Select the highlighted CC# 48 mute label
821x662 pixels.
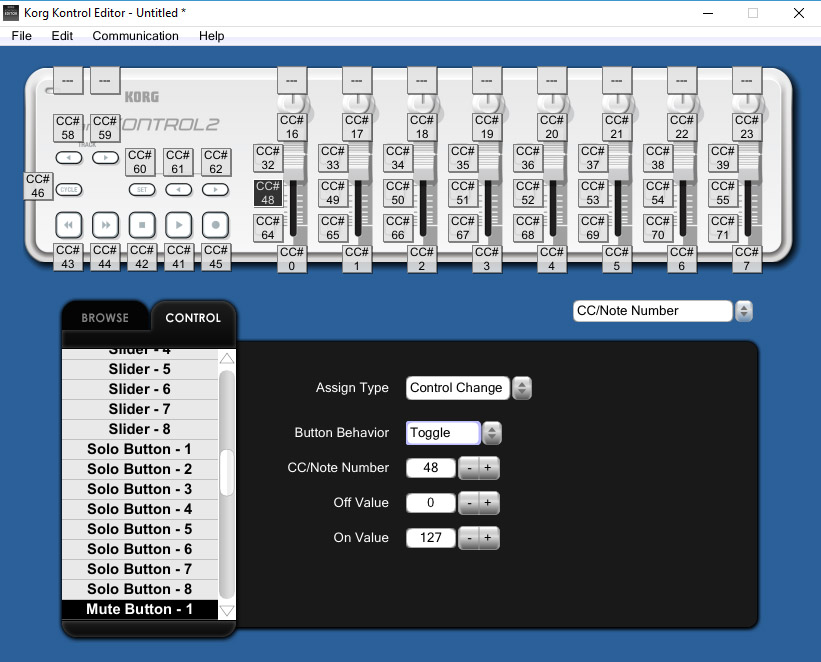point(268,193)
